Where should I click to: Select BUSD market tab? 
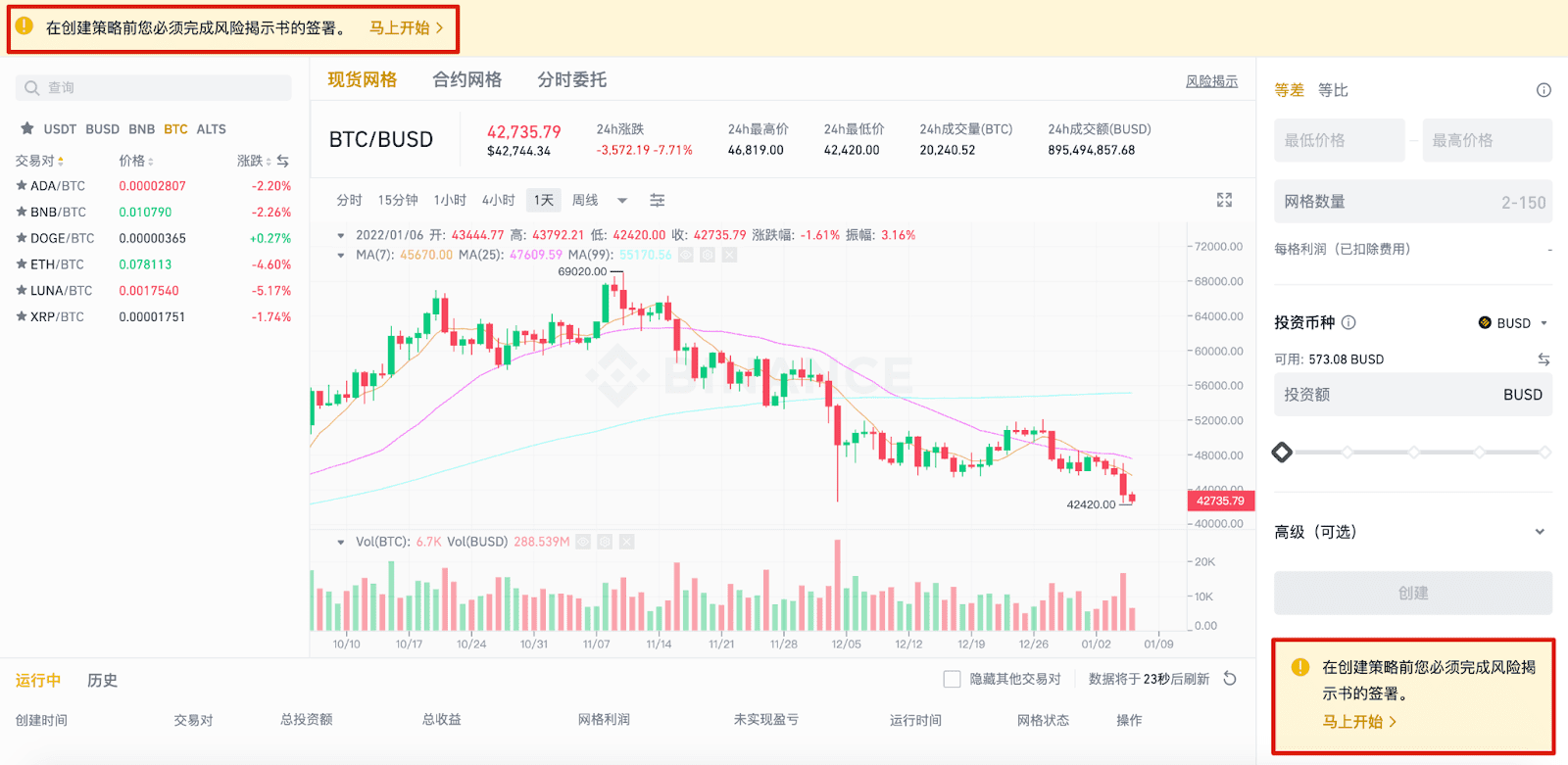102,128
